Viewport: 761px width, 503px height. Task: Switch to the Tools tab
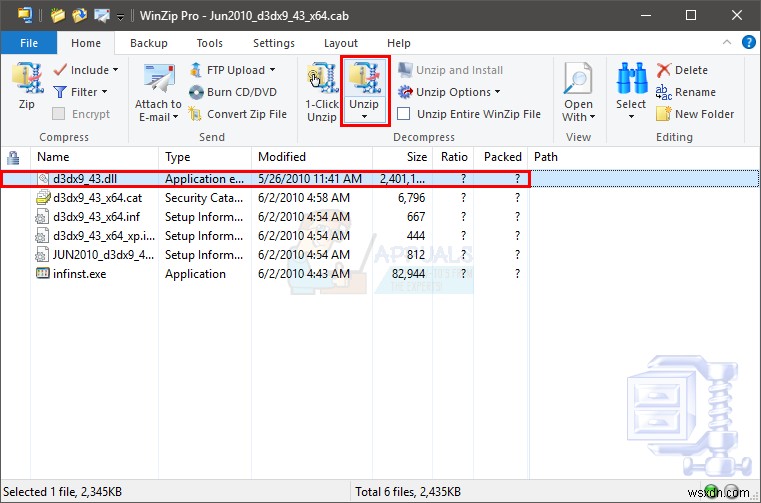pyautogui.click(x=210, y=43)
